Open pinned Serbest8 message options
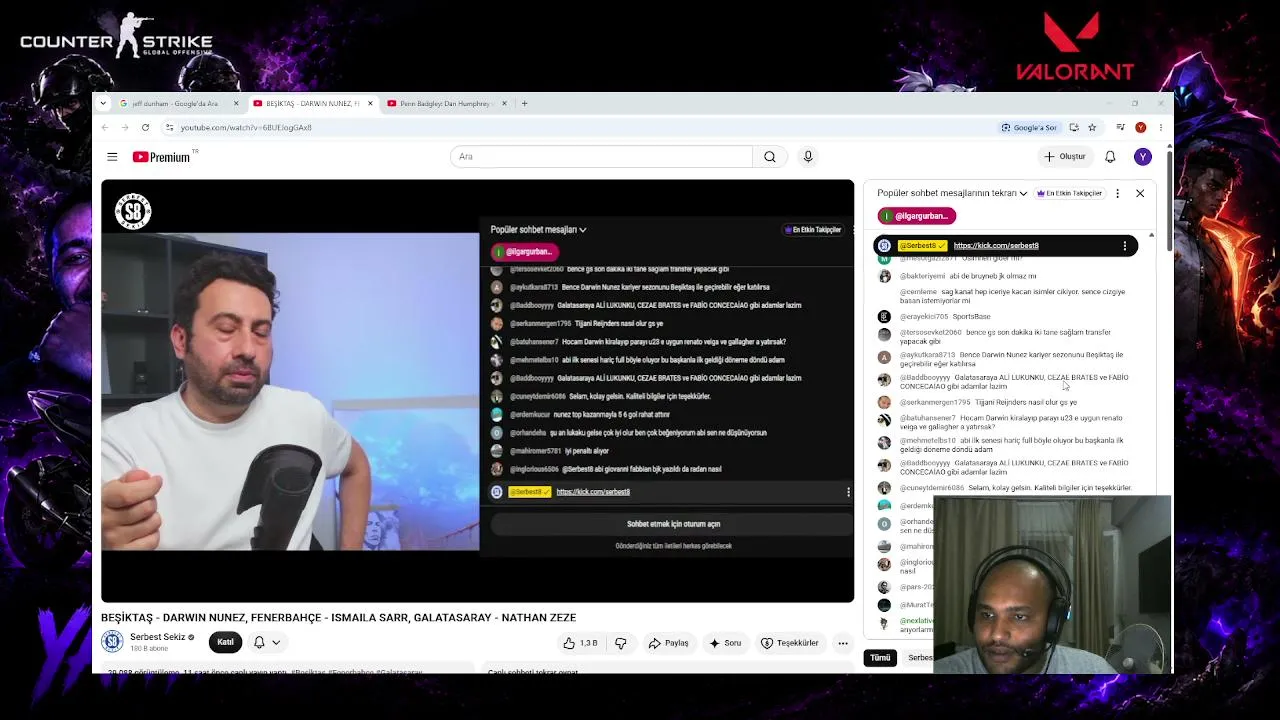1280x720 pixels. point(1125,246)
